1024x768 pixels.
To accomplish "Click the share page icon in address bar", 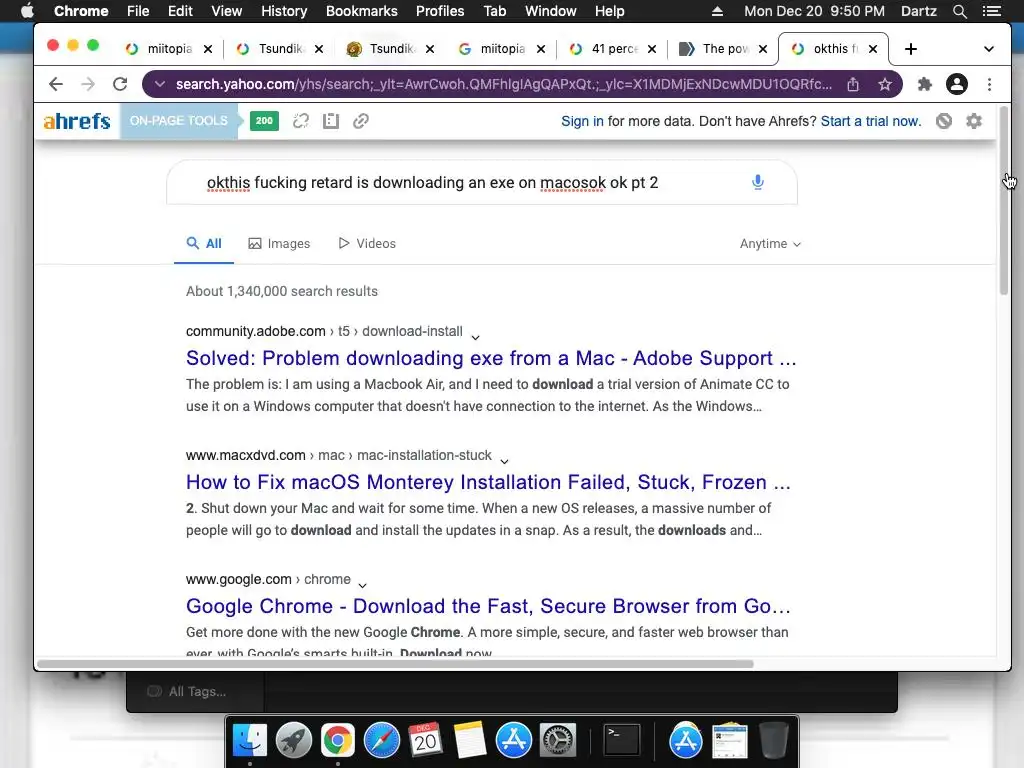I will pos(853,84).
